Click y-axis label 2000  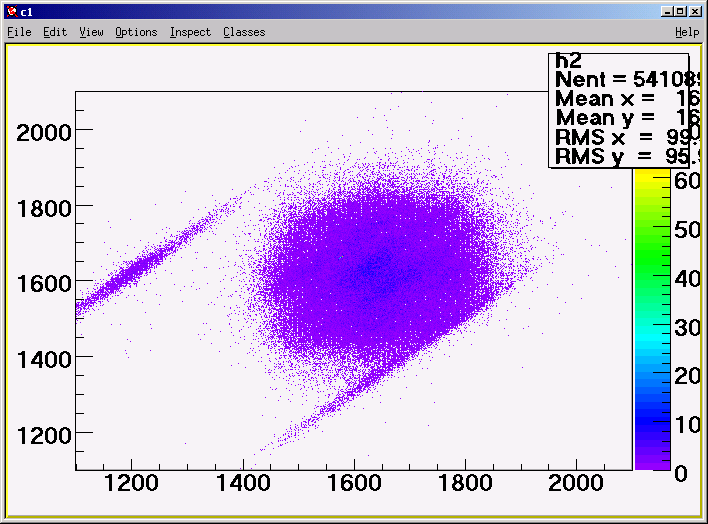pyautogui.click(x=44, y=133)
